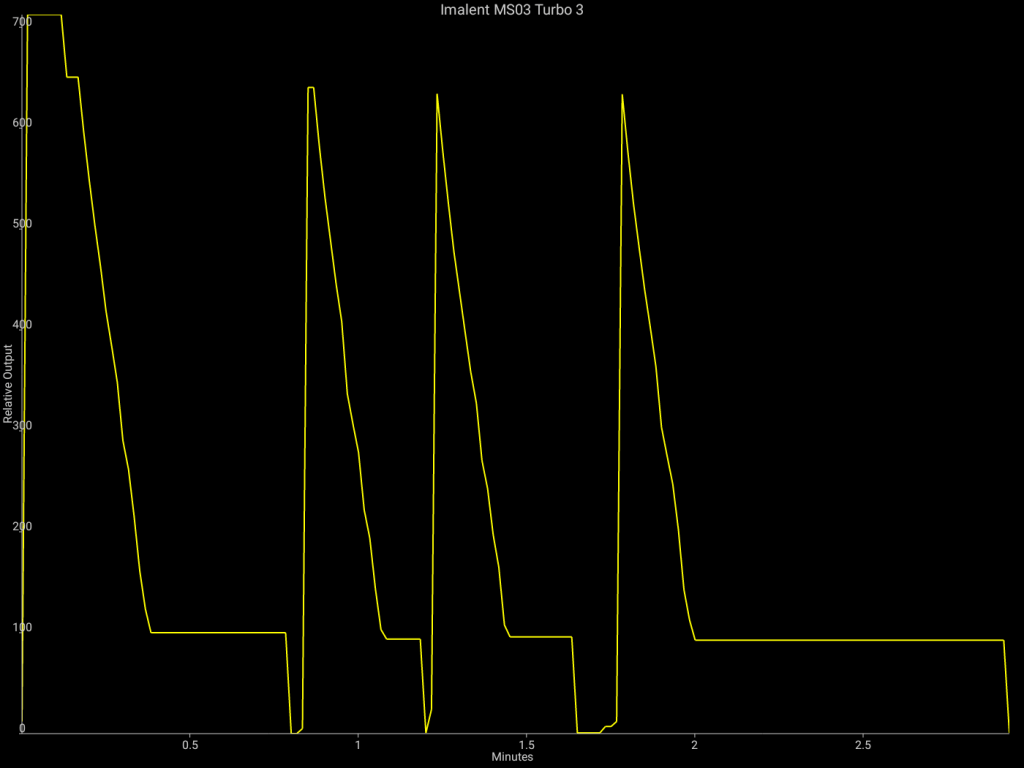This screenshot has width=1024, height=768.
Task: Click the long flat line after 2.5 minutes
Action: tap(930, 640)
